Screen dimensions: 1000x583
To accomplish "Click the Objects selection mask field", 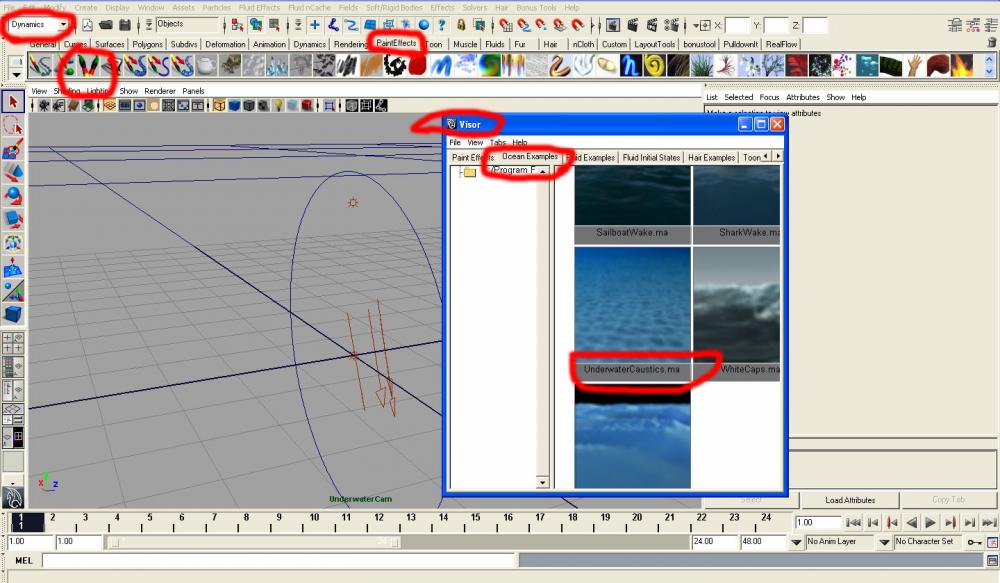I will tap(187, 24).
